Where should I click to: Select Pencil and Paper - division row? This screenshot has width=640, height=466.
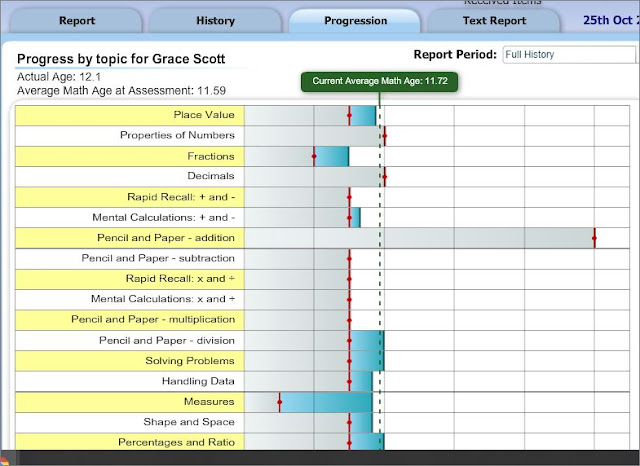[322, 340]
